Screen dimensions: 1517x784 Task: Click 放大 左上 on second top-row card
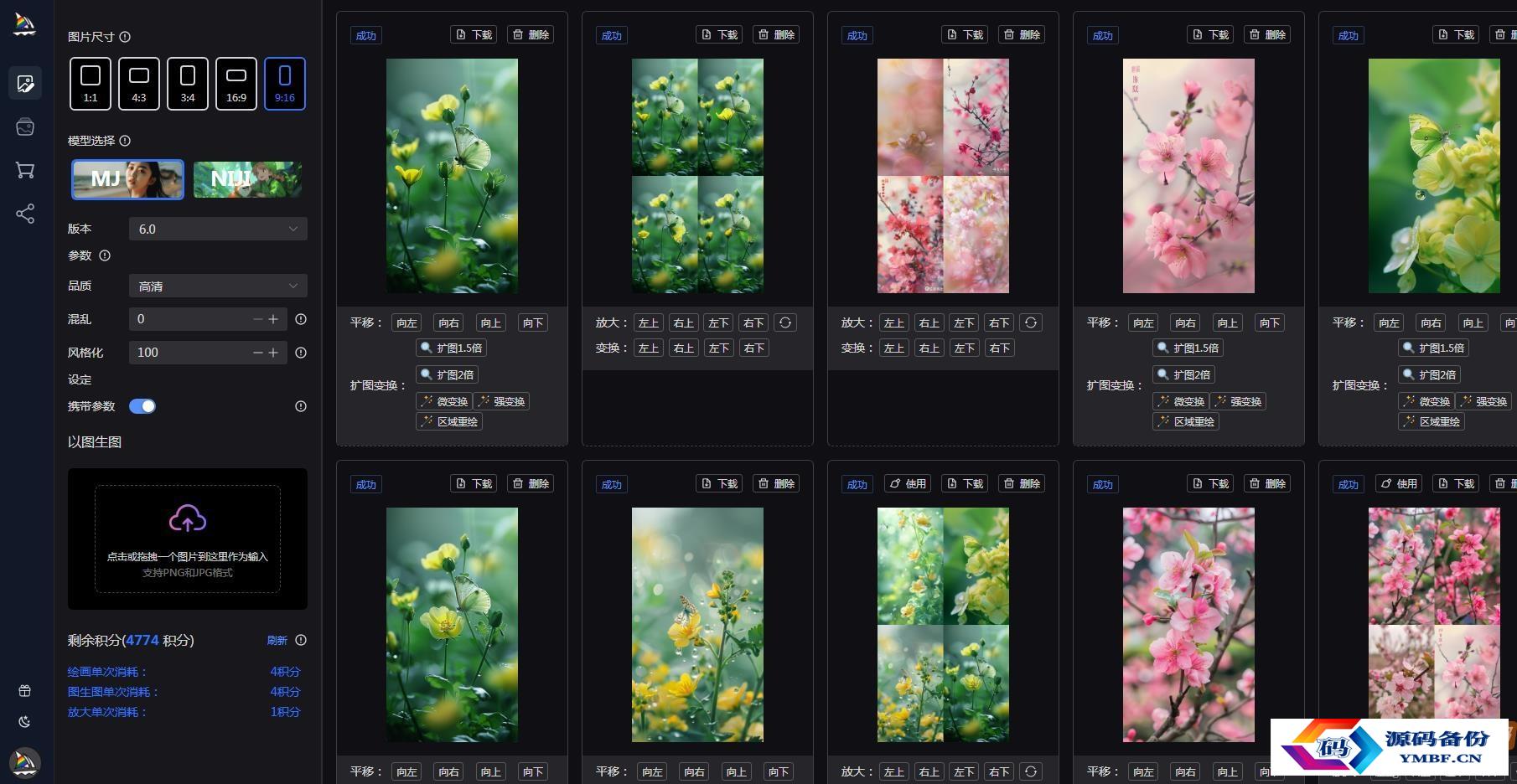649,322
